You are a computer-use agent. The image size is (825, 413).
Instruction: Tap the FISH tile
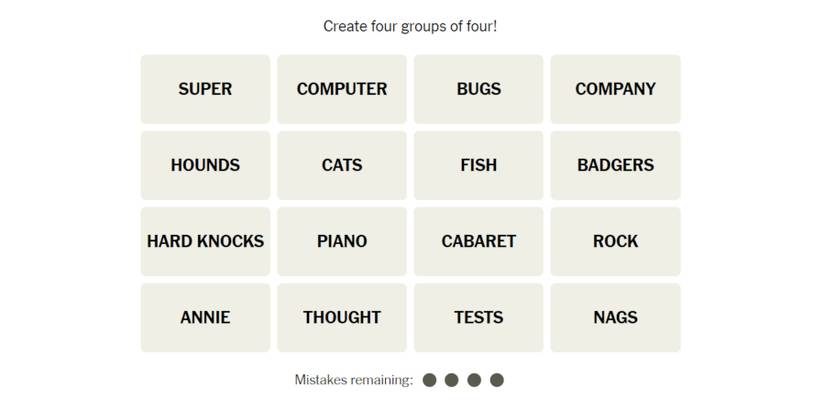tap(478, 165)
